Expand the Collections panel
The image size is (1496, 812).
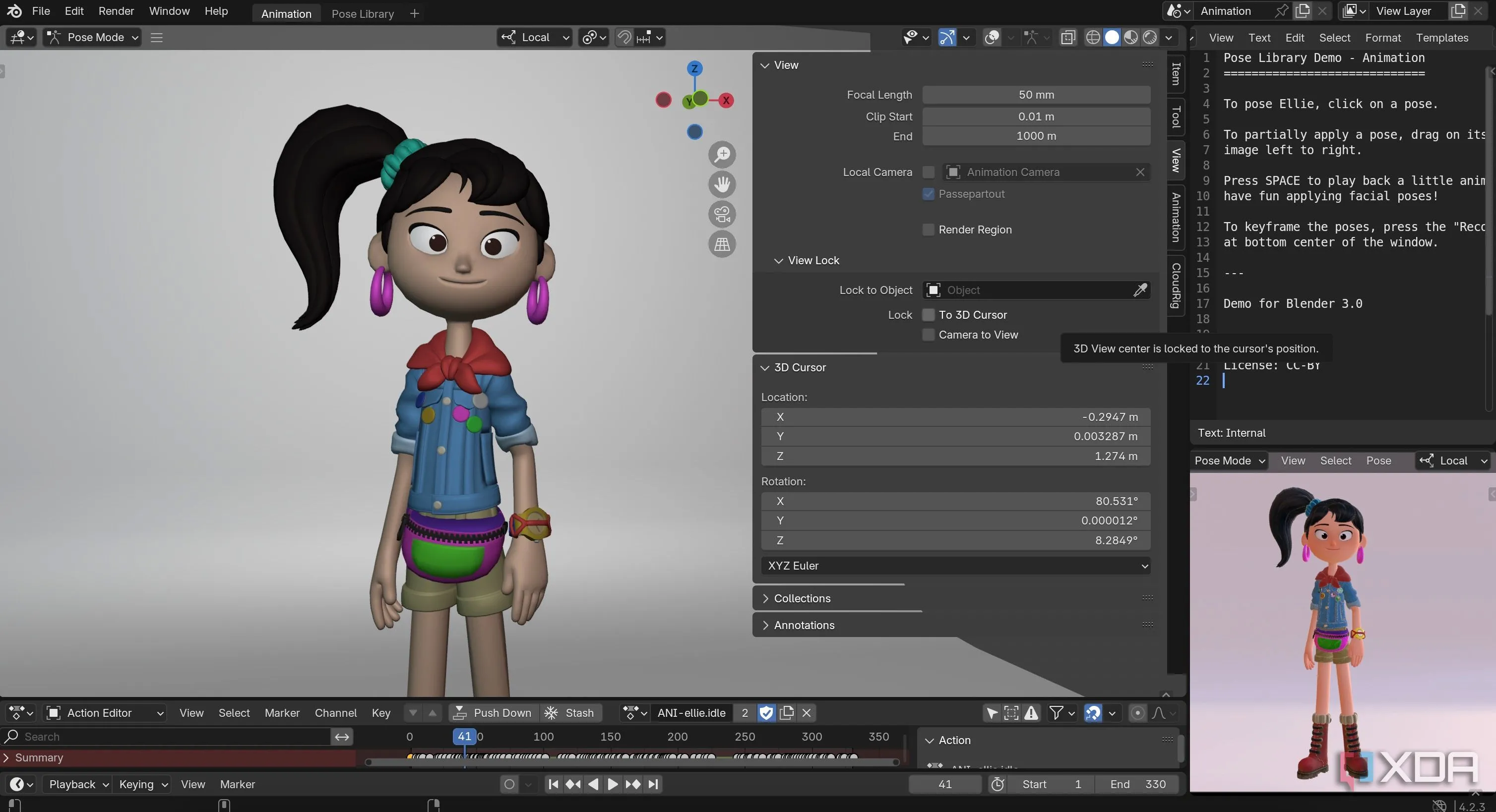pos(765,598)
